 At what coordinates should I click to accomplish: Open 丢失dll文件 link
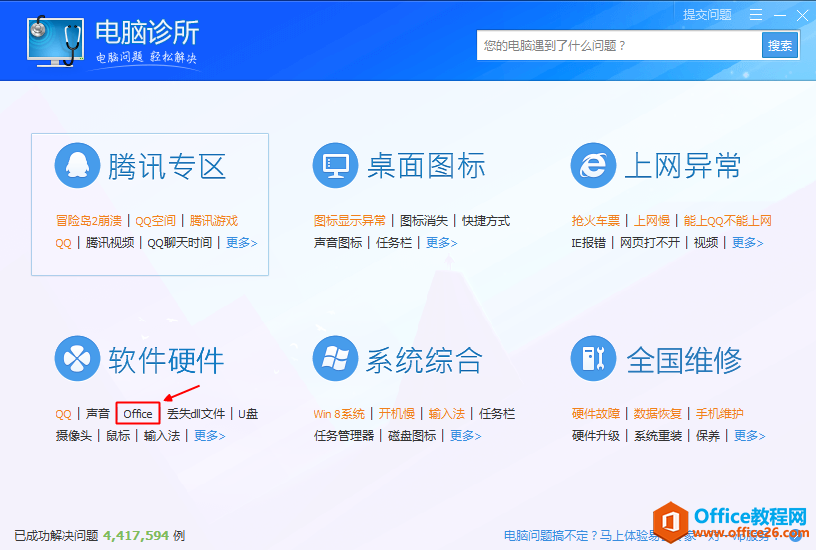pyautogui.click(x=196, y=414)
